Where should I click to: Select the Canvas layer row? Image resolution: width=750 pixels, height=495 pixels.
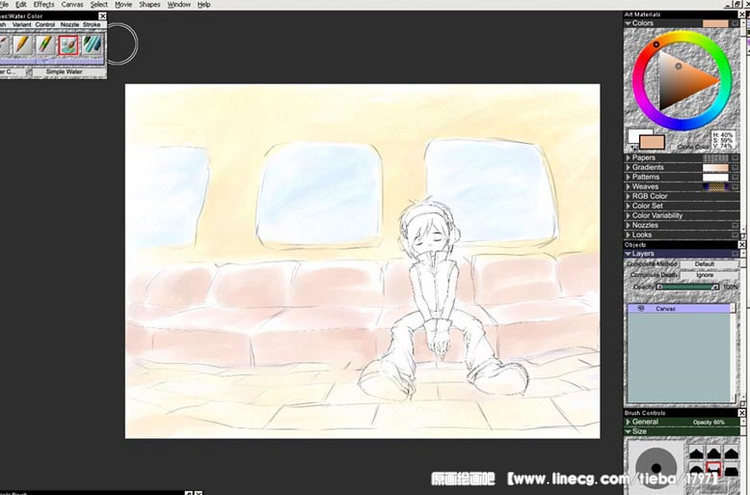(679, 308)
